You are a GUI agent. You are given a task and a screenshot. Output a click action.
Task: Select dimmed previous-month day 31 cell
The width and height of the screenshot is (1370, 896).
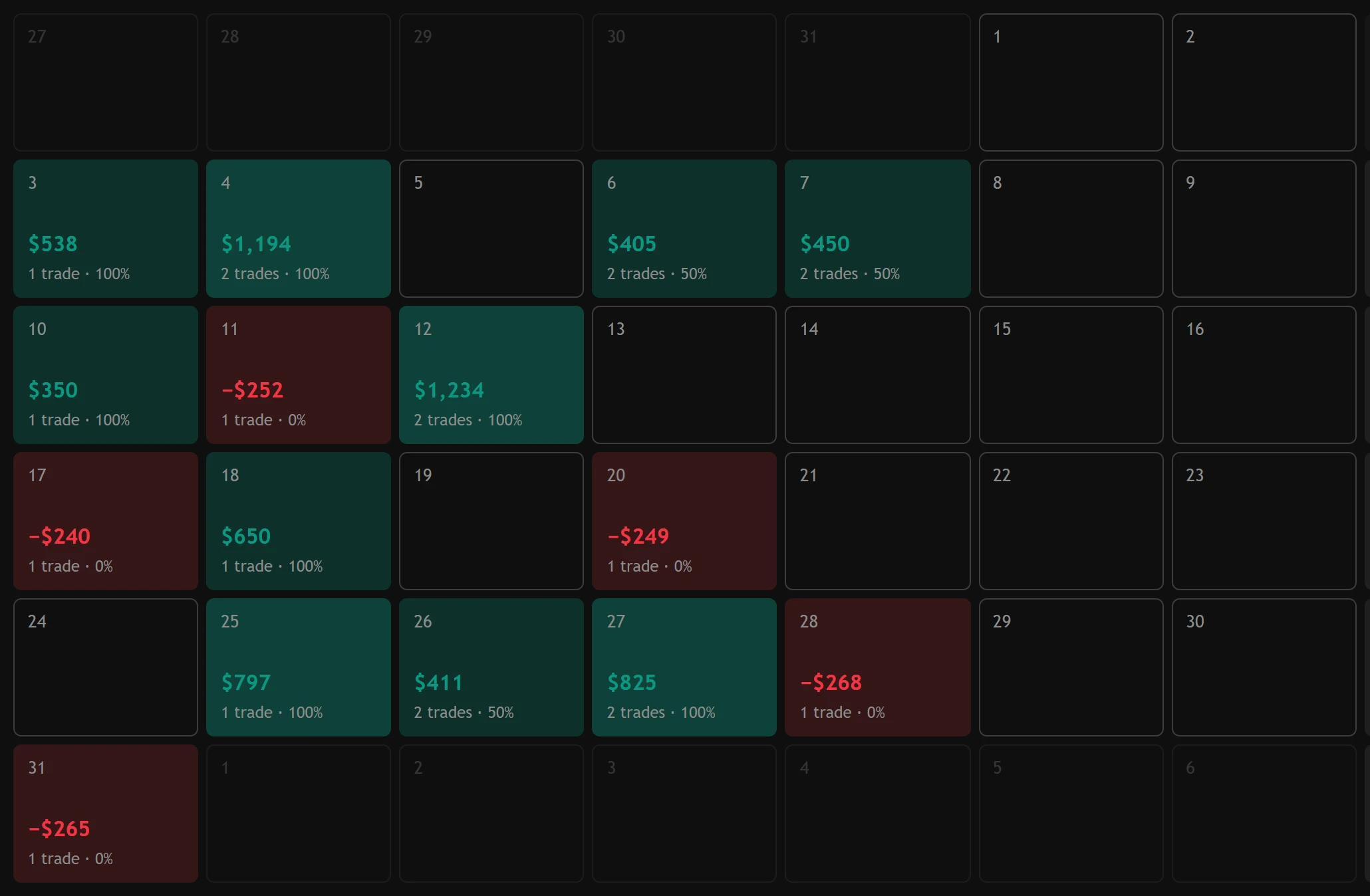point(877,82)
